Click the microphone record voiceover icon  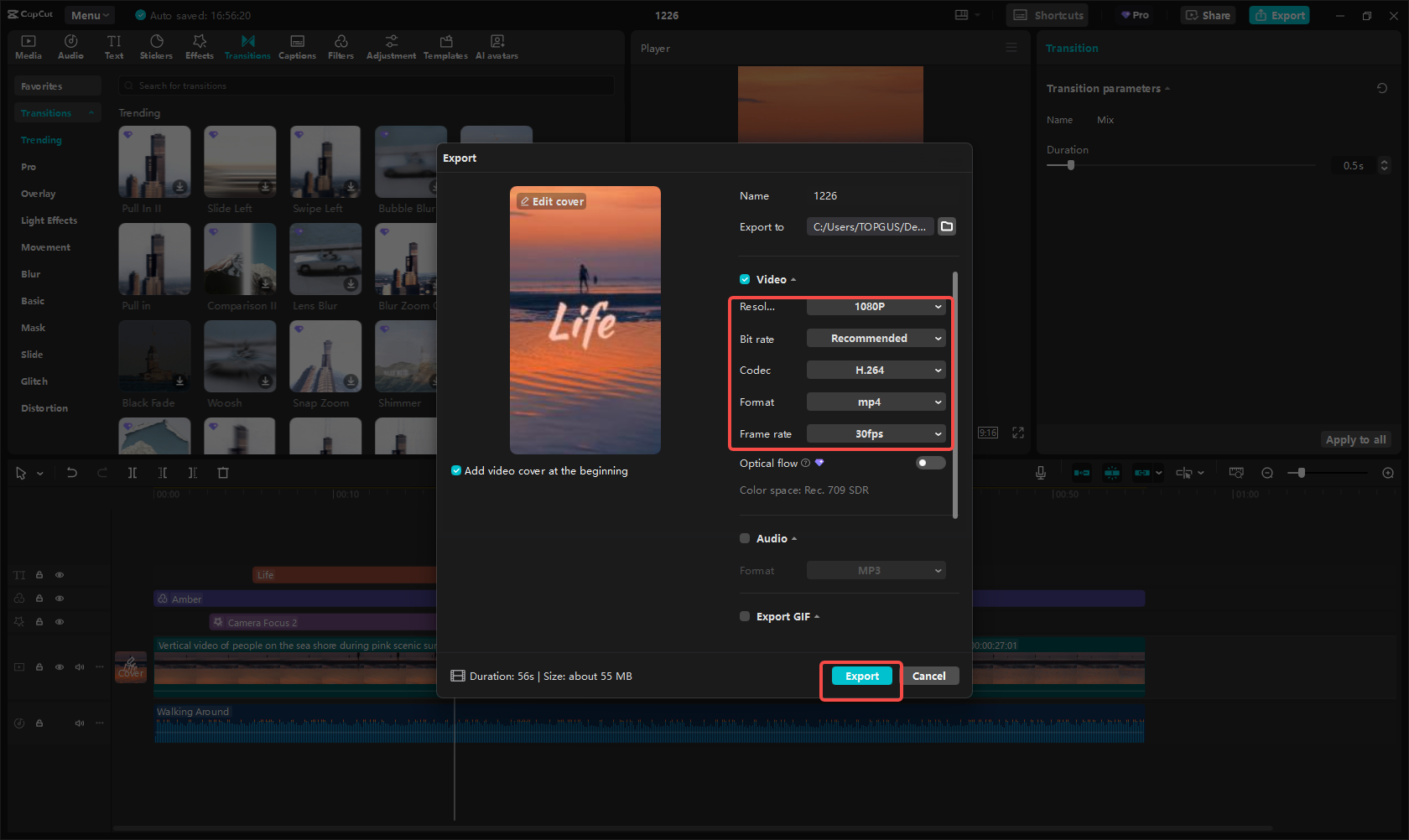pyautogui.click(x=1040, y=473)
